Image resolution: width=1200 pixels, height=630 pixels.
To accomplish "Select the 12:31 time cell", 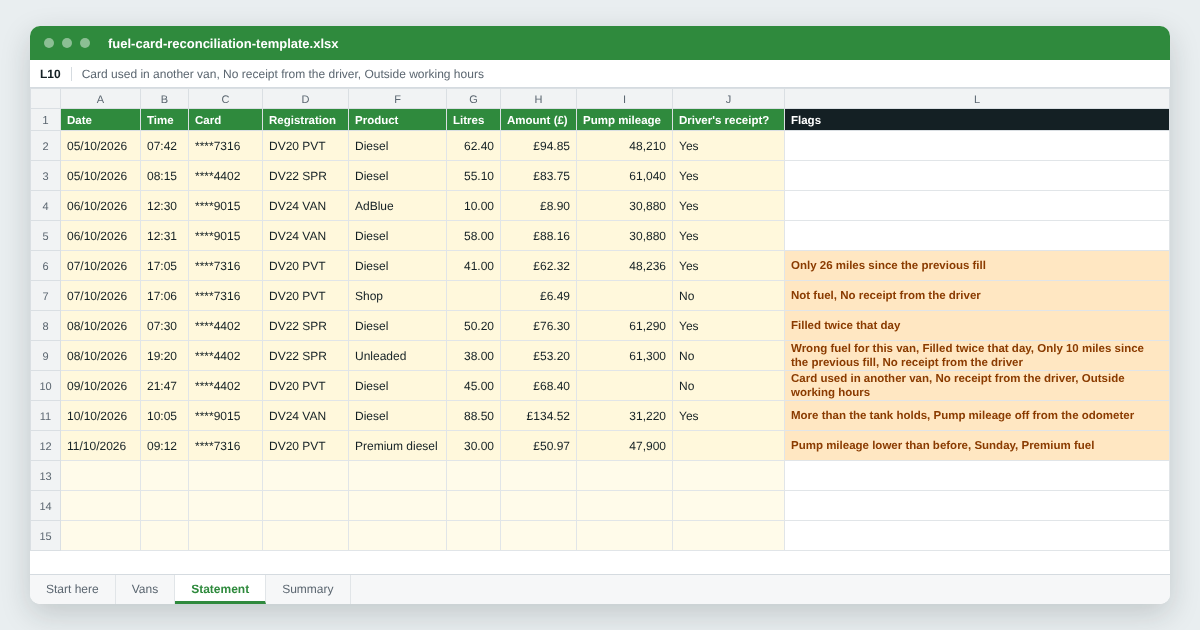I will pos(164,236).
